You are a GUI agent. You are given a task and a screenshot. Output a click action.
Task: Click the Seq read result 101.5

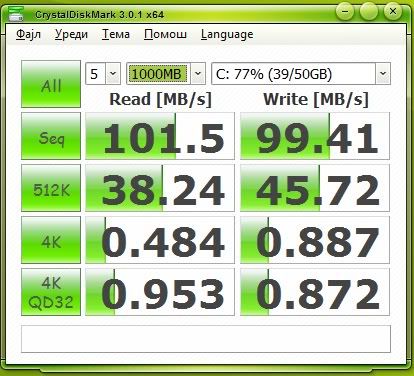click(160, 136)
